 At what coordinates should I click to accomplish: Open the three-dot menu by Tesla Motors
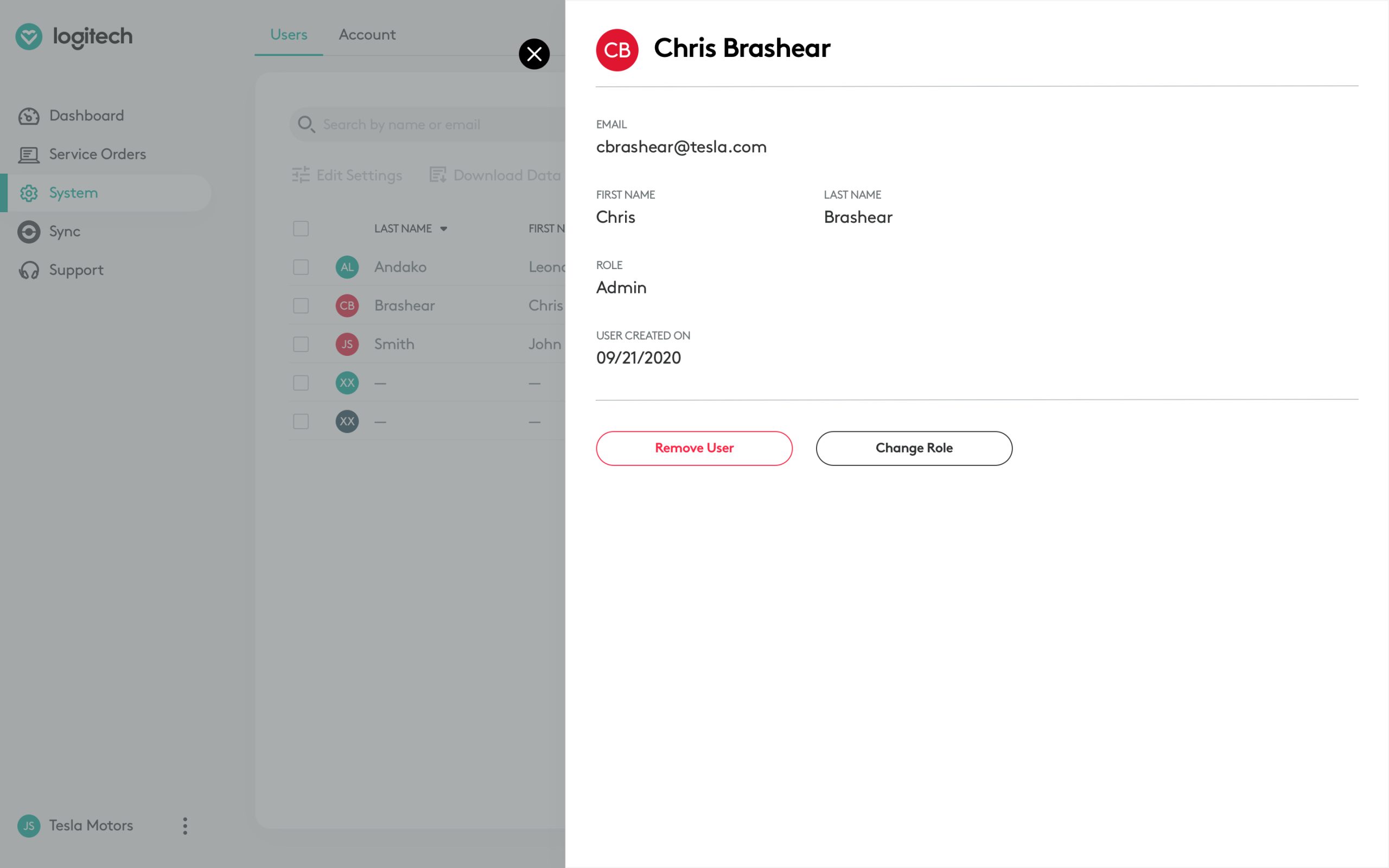click(185, 826)
